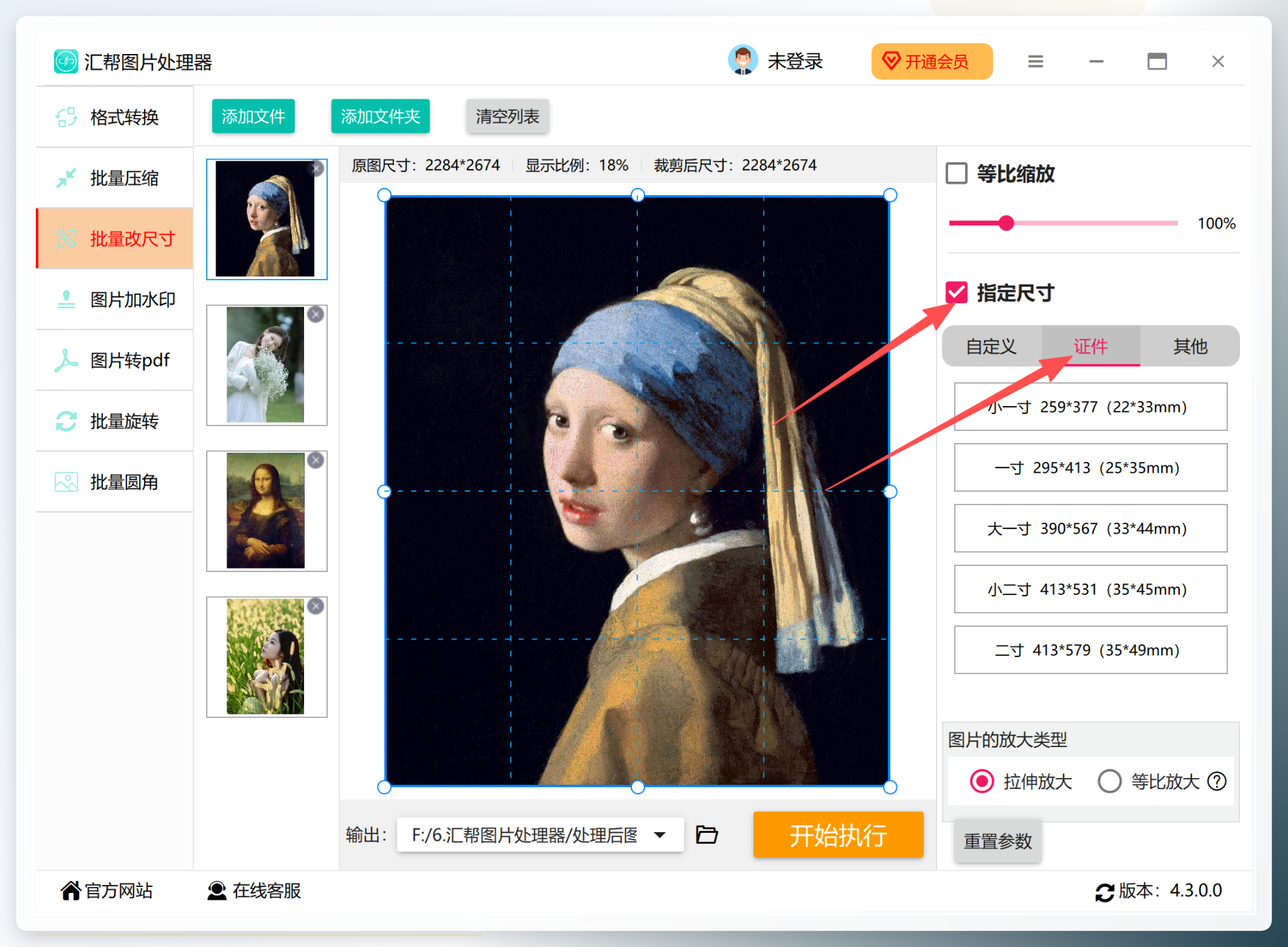Remove the Mona Lisa thumbnail via its X
The height and width of the screenshot is (947, 1288).
316,460
